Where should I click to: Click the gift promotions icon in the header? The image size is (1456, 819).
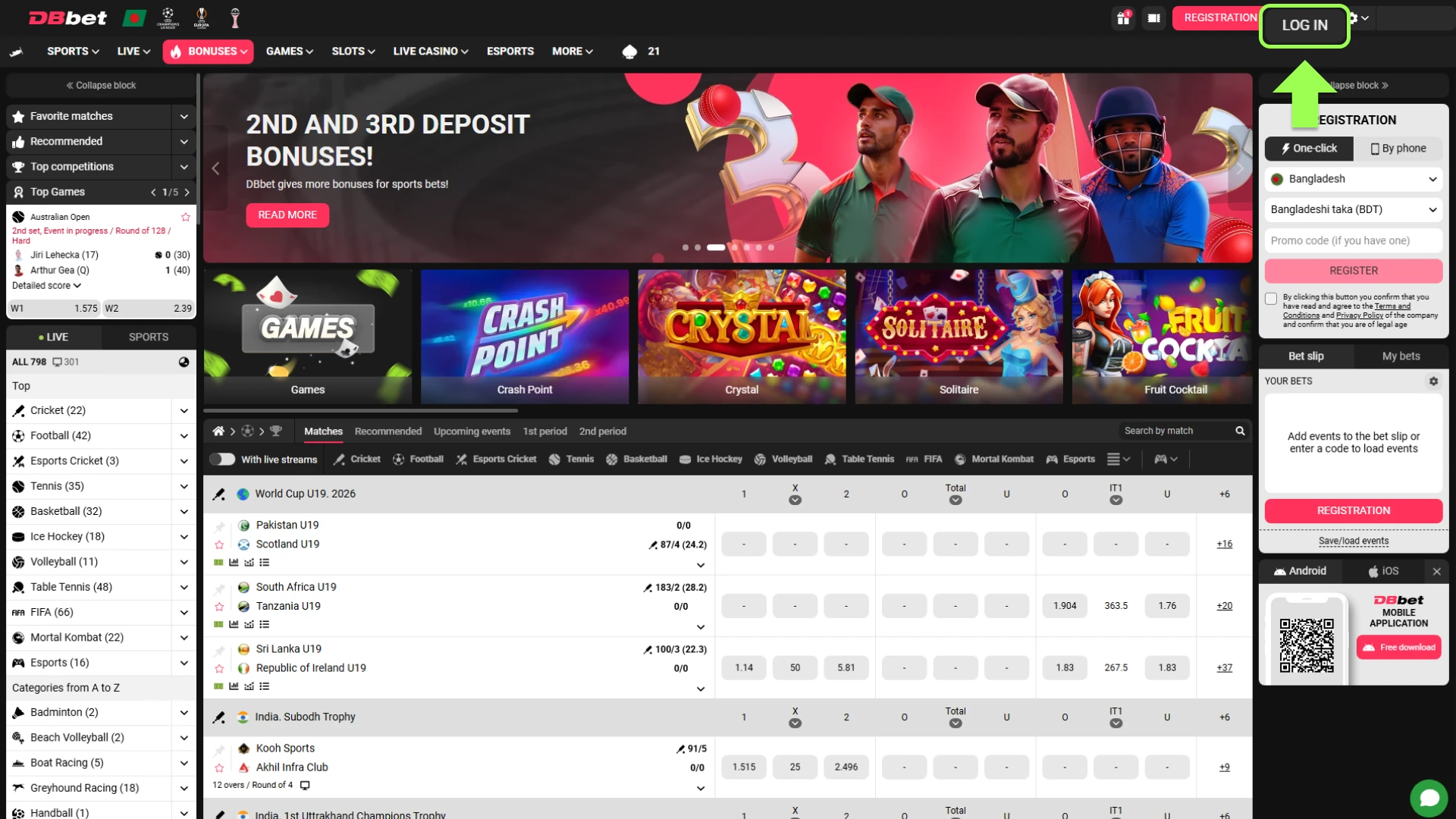pos(1122,17)
